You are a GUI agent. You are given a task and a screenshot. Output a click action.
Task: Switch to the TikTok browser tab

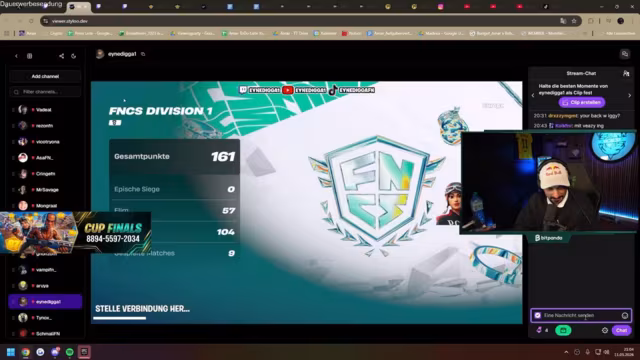tap(545, 7)
